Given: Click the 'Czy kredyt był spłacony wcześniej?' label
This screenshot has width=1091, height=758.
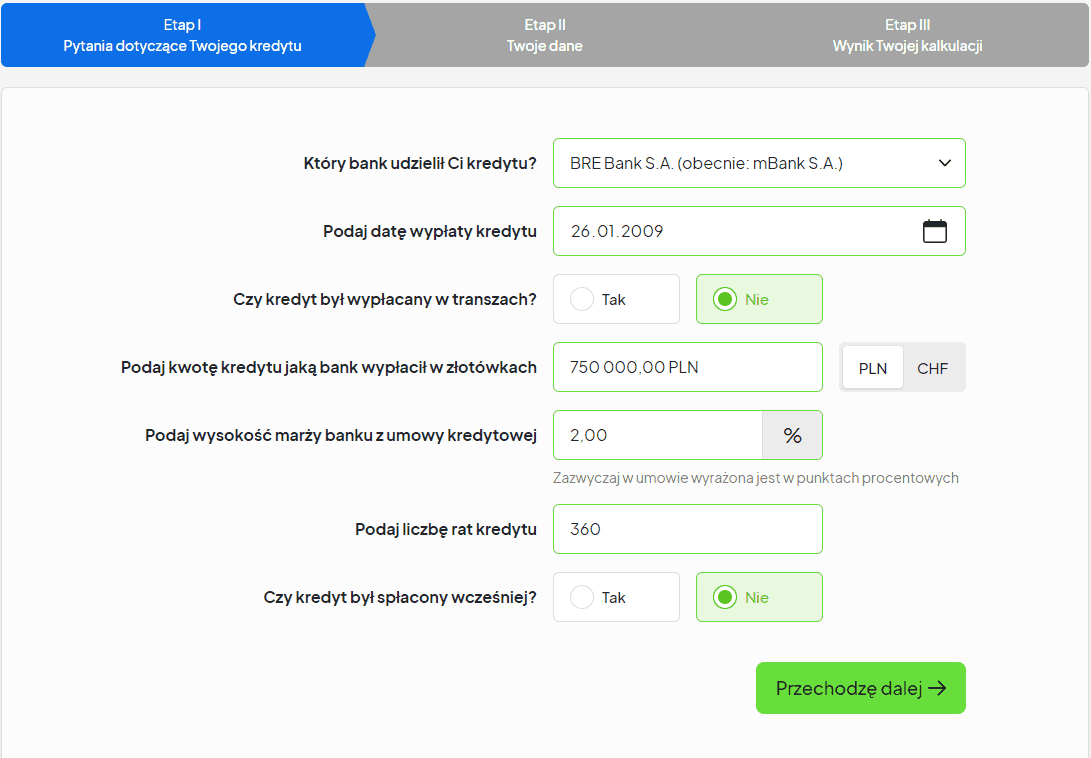Looking at the screenshot, I should click(x=400, y=598).
